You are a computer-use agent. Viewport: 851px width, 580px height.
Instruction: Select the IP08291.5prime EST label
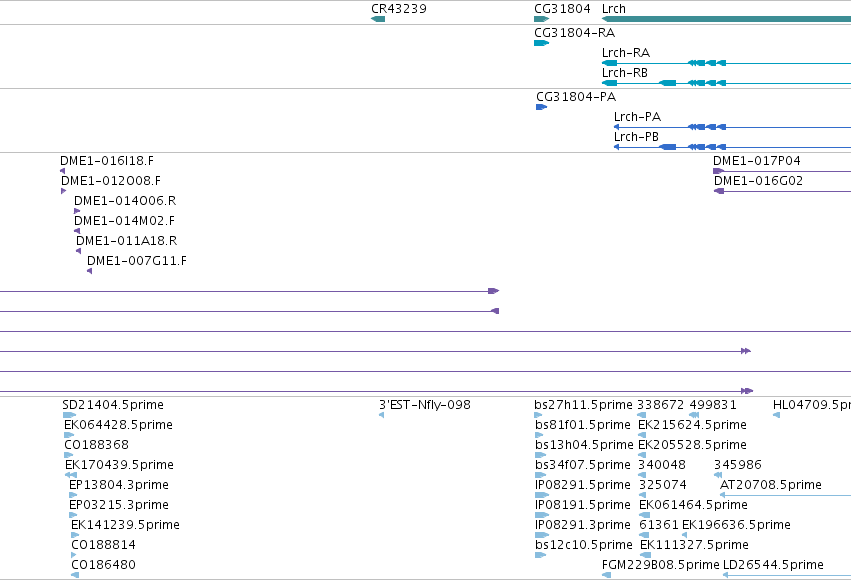pos(583,485)
